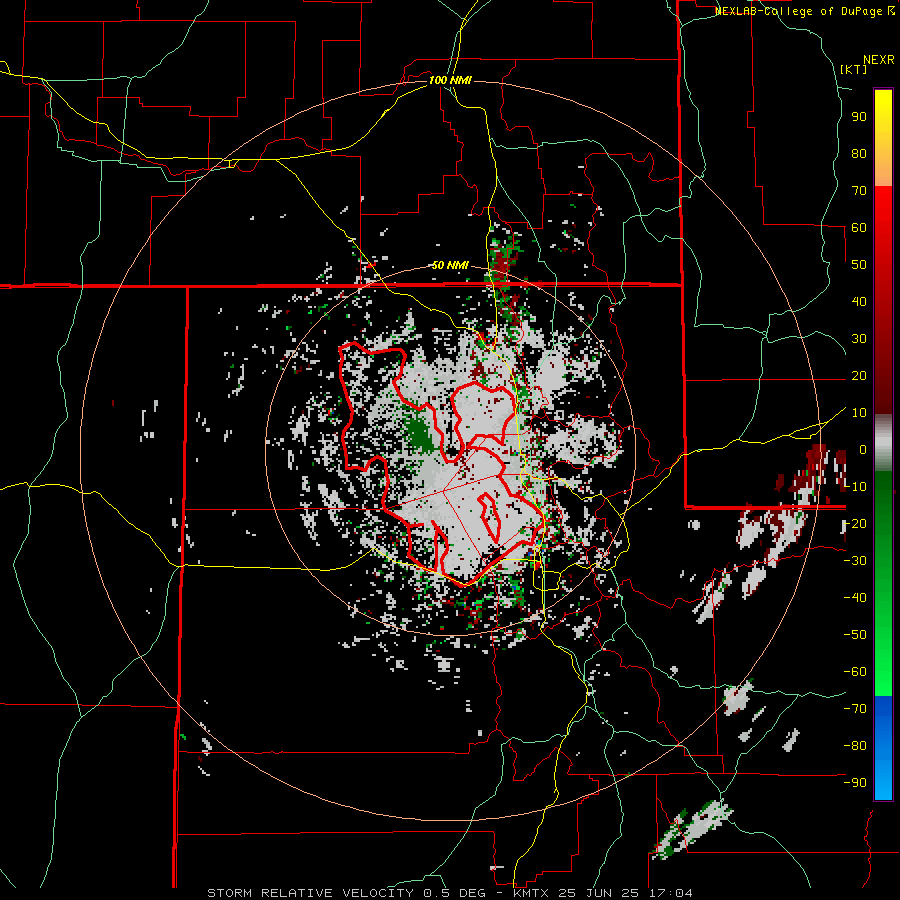Screen dimensions: 900x900
Task: Click the 0 value on the velocity scale
Action: click(x=863, y=449)
